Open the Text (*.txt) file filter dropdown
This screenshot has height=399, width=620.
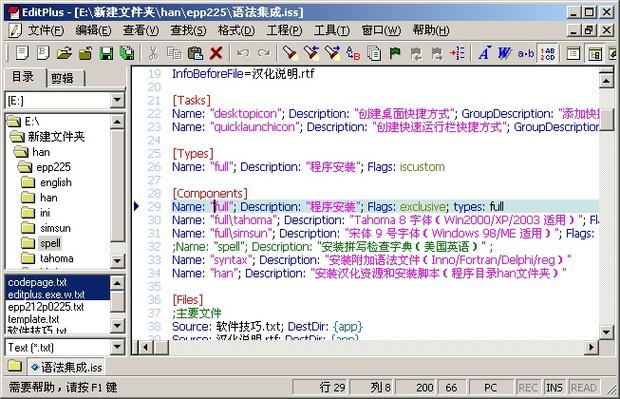click(117, 347)
